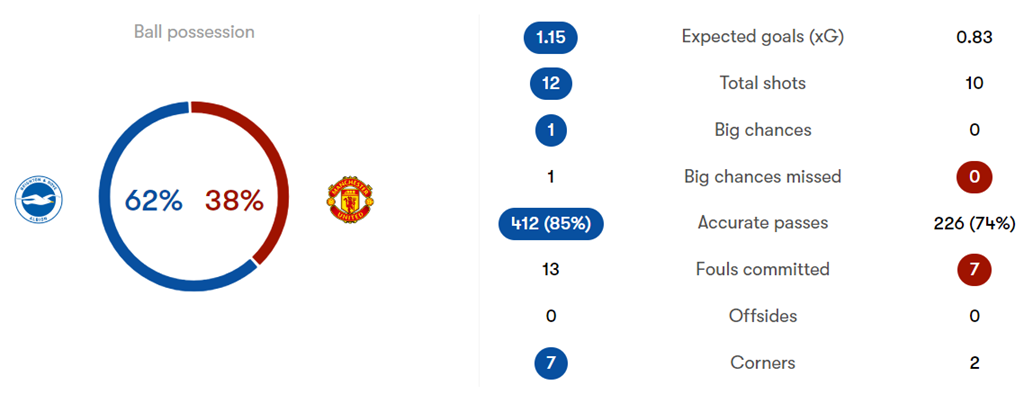Image resolution: width=1024 pixels, height=403 pixels.
Task: Click the Fouls committed label
Action: pos(762,270)
